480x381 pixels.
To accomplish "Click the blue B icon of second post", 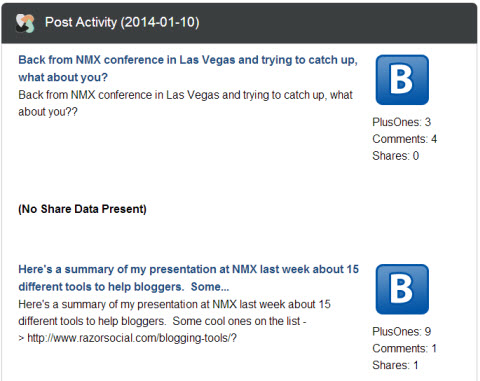I will click(x=402, y=289).
